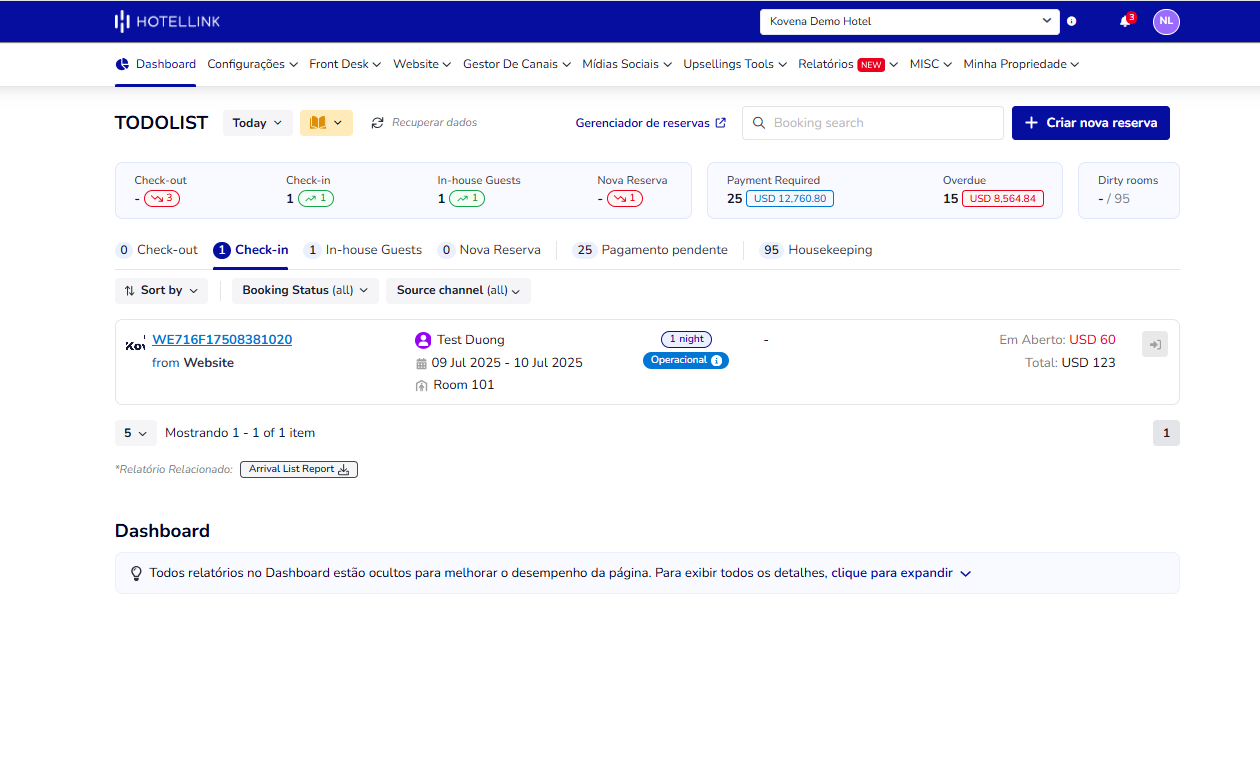Click the In-house Guests green trend badge
The height and width of the screenshot is (776, 1260).
[467, 198]
